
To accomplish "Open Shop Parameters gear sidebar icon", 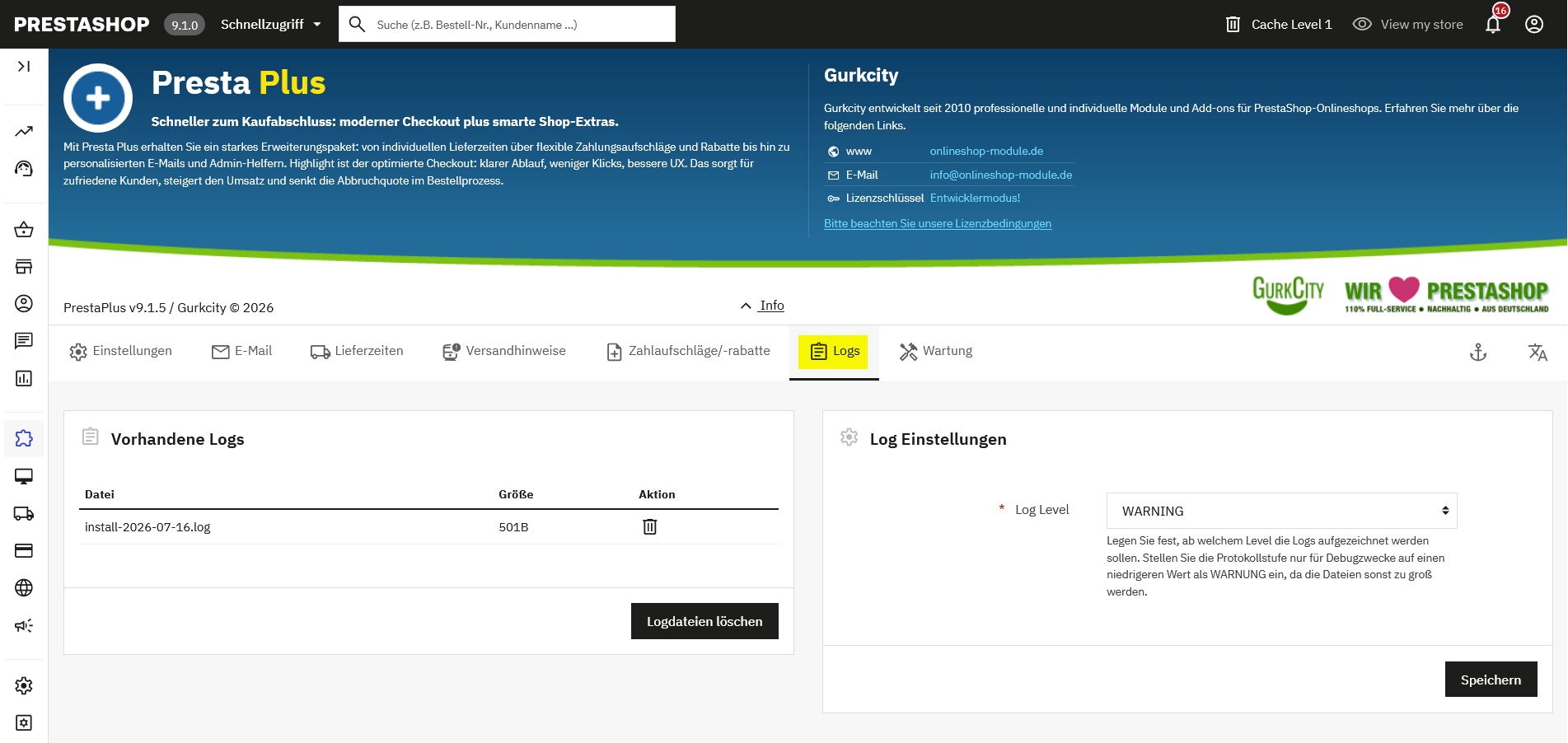I will 24,685.
